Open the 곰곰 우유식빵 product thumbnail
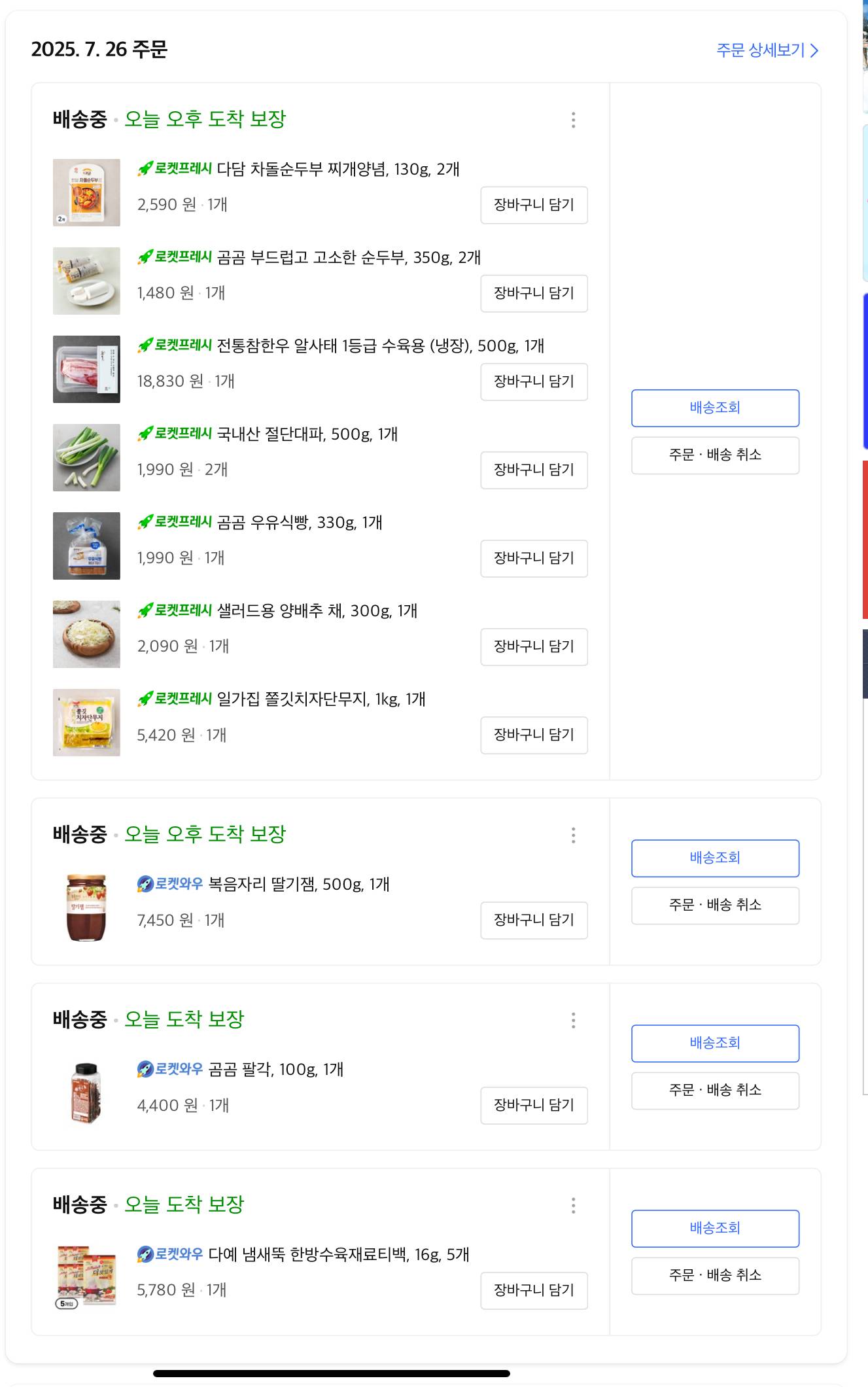 pyautogui.click(x=86, y=546)
